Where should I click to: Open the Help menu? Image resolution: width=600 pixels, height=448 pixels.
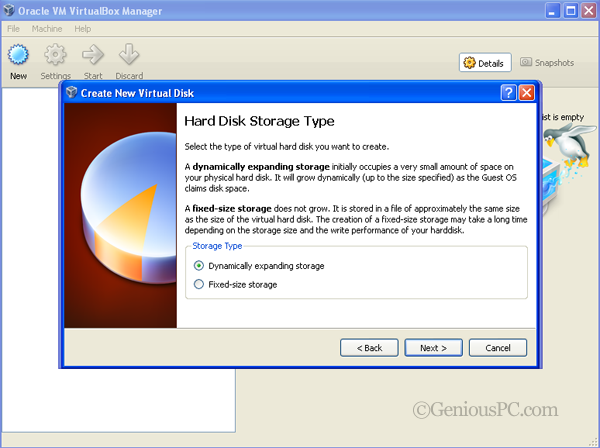(x=83, y=29)
